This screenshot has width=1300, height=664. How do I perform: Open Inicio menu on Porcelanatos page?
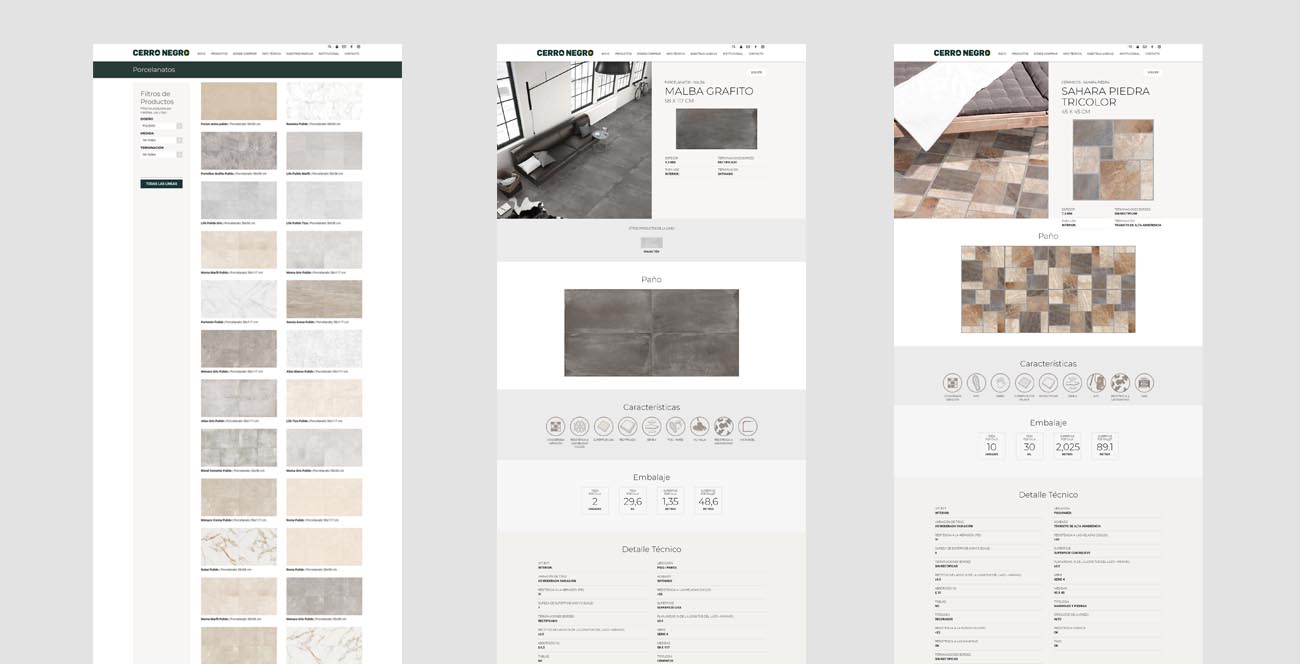click(202, 53)
